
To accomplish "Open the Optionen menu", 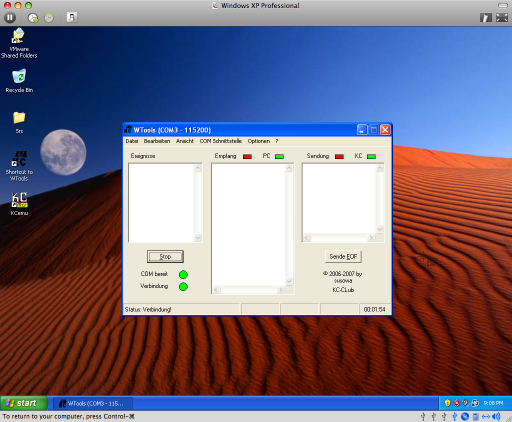I will click(x=259, y=141).
